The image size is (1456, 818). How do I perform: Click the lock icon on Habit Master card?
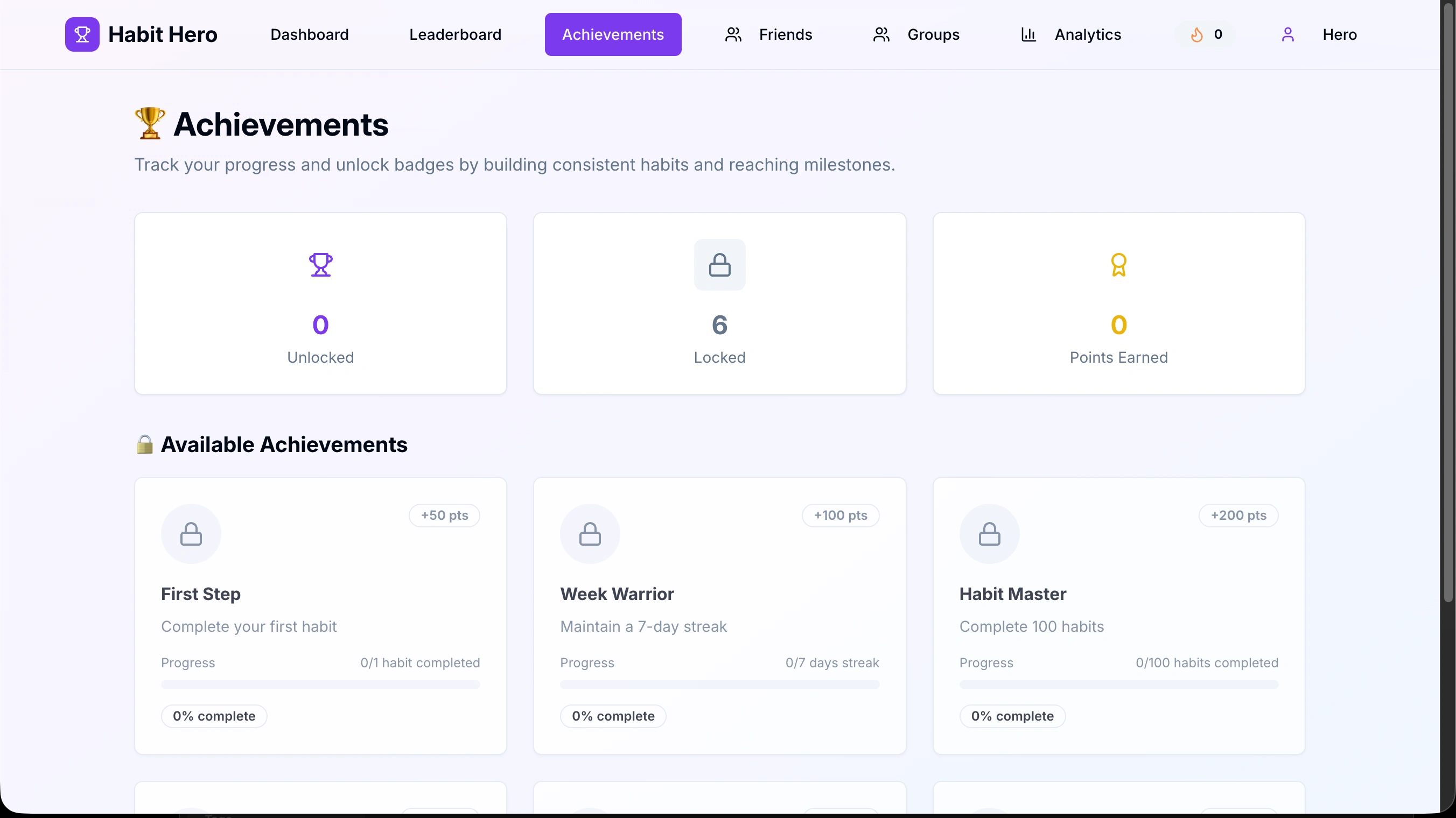pos(989,534)
